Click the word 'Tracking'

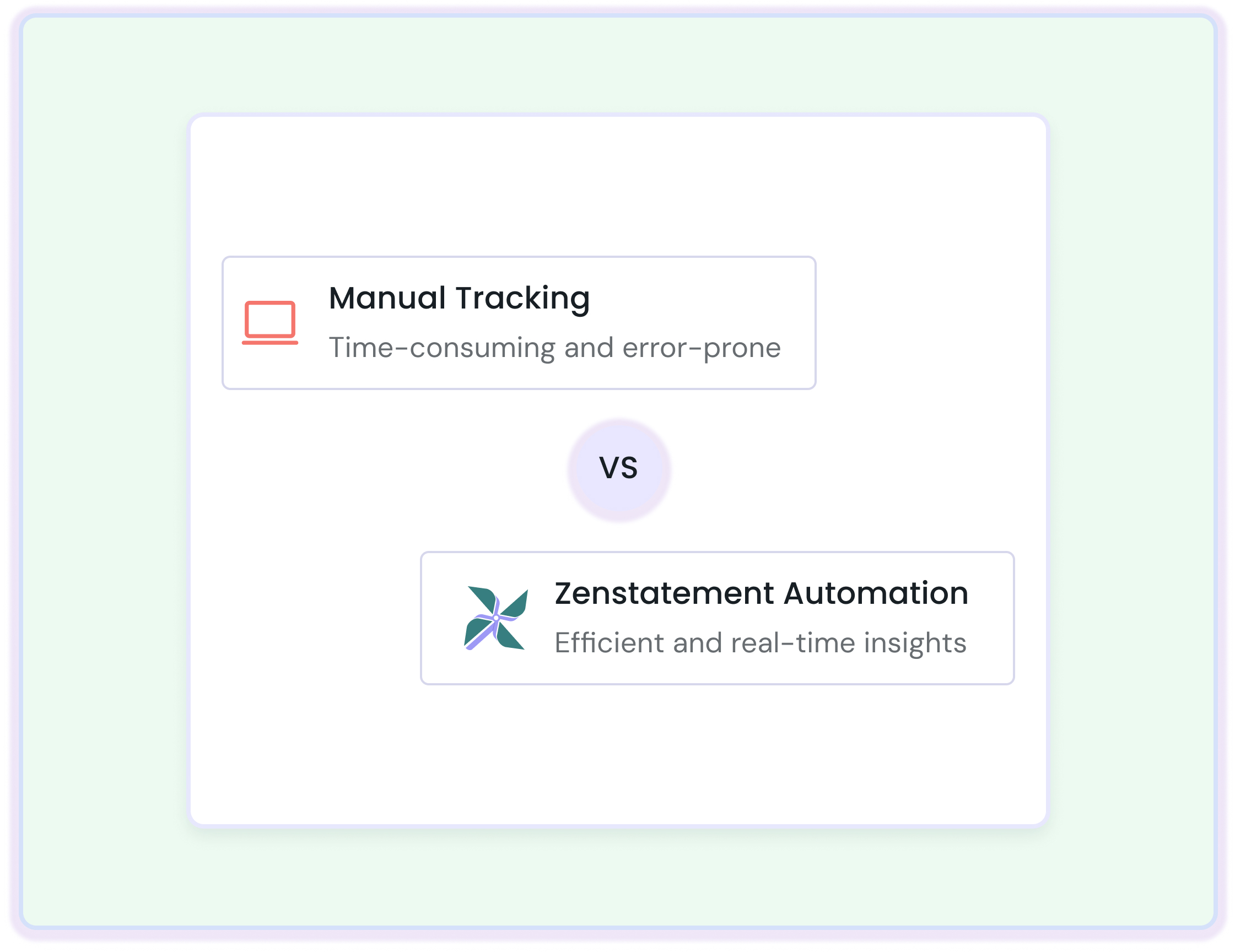pos(523,299)
